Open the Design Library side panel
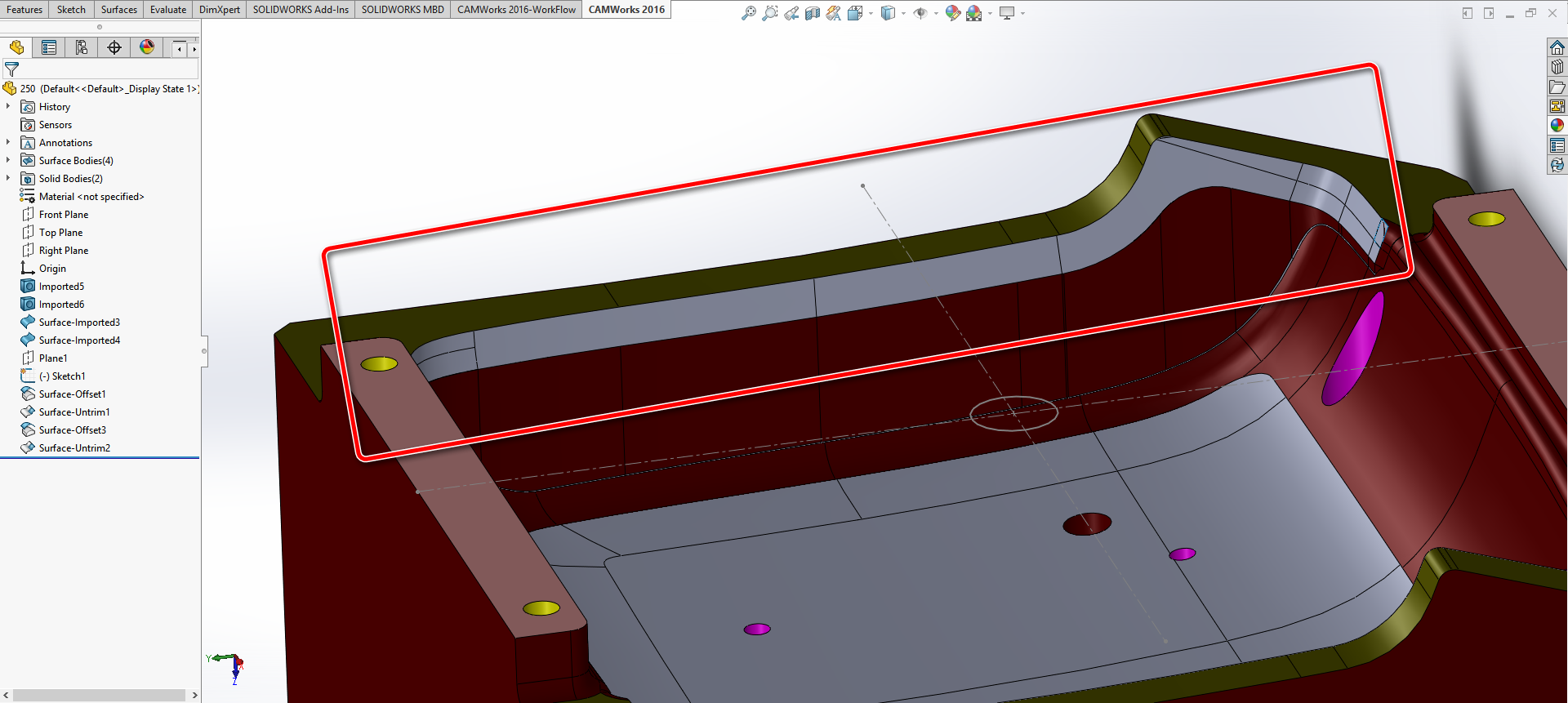1568x703 pixels. click(1557, 67)
